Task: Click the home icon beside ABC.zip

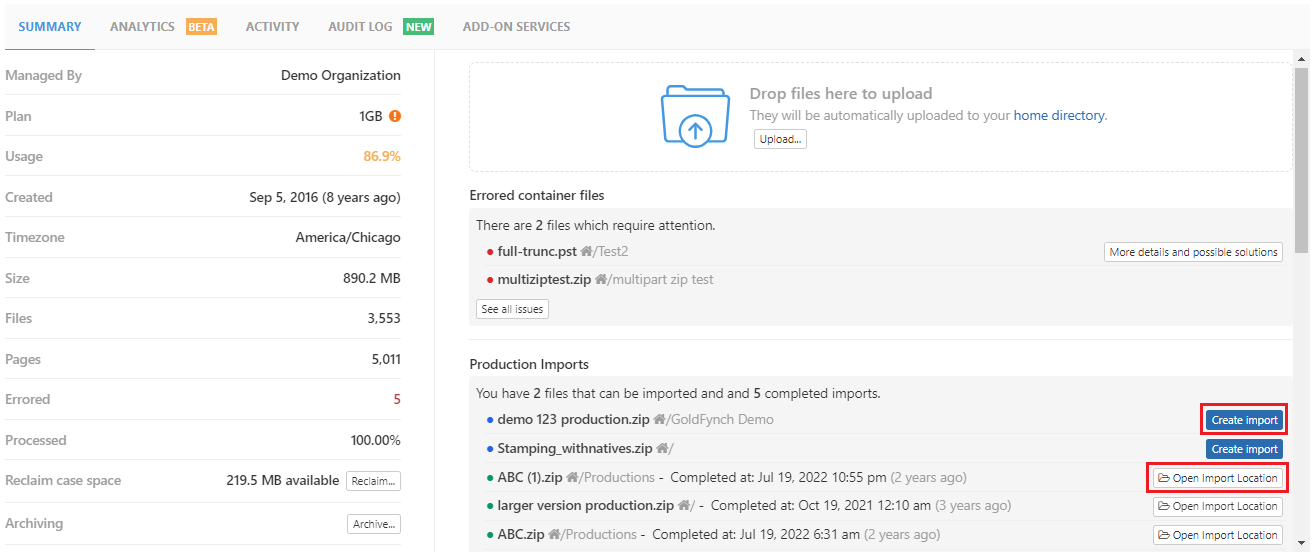Action: [x=554, y=535]
